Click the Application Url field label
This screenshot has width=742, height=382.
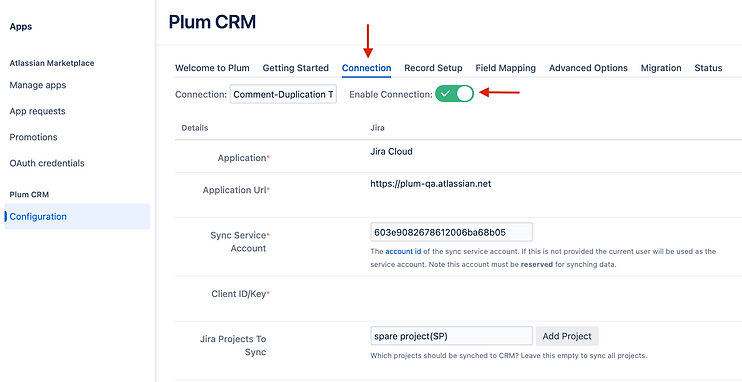coord(236,190)
